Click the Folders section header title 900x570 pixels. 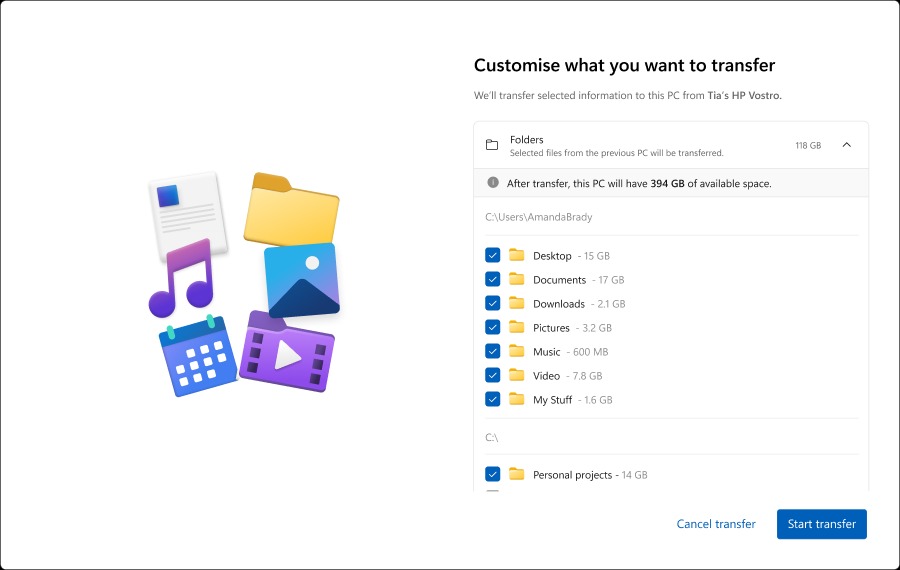pos(527,140)
